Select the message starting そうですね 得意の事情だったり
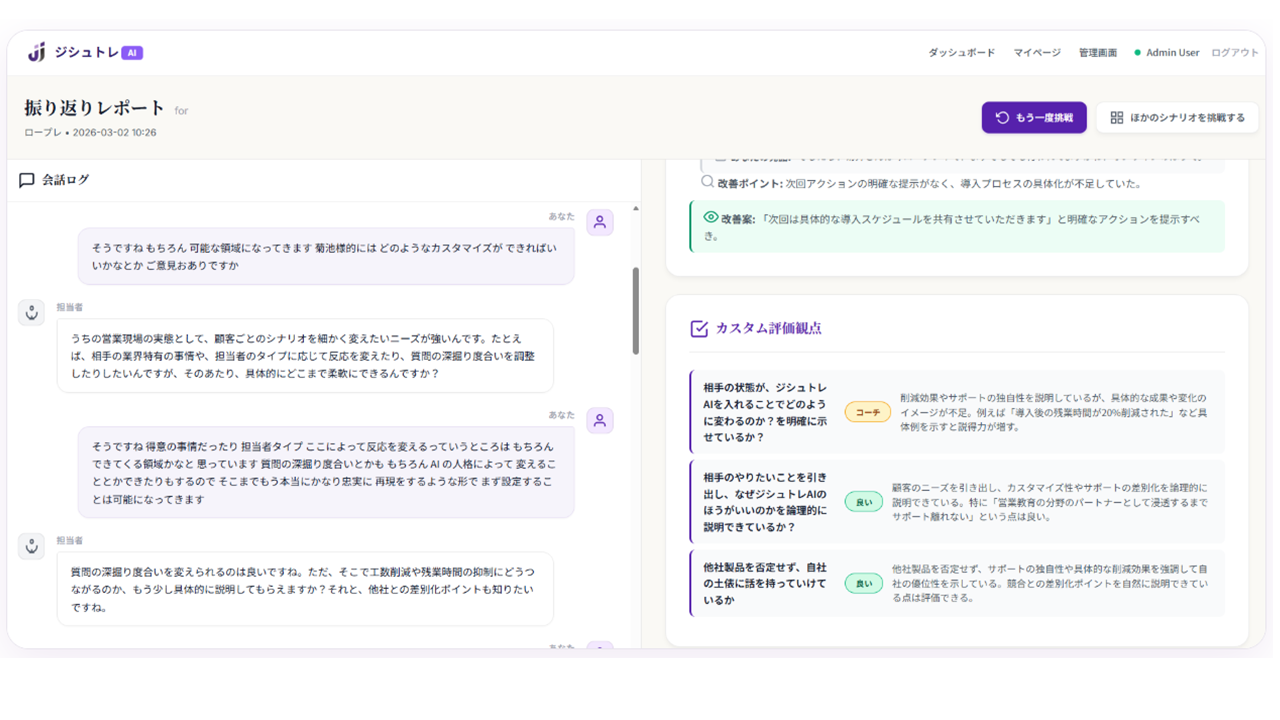Image resolution: width=1280 pixels, height=720 pixels. [326, 473]
